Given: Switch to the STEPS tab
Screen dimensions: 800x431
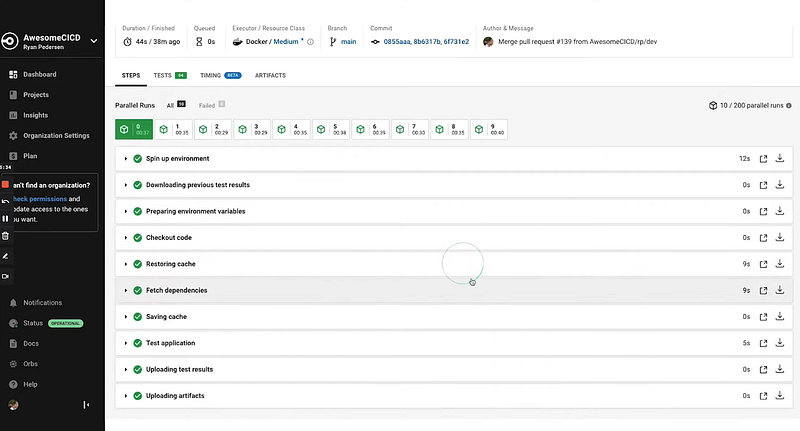Looking at the screenshot, I should coord(131,75).
